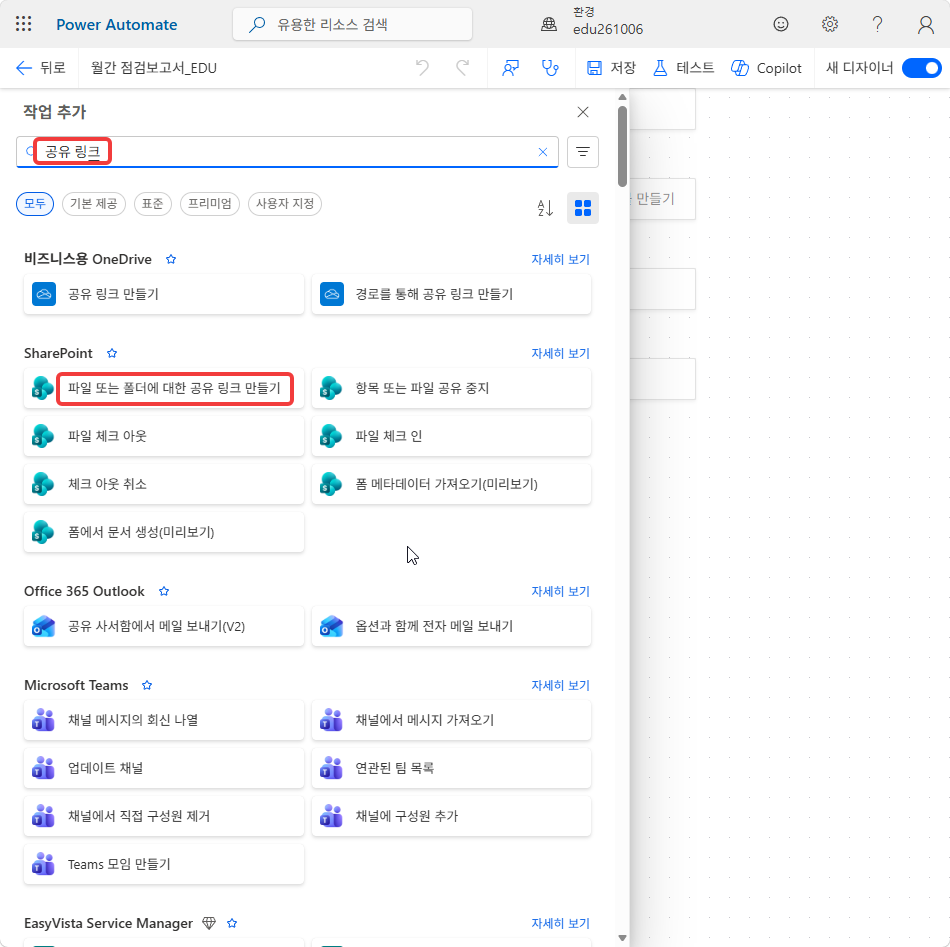The width and height of the screenshot is (950, 947).
Task: Open the send feedback person icon
Action: pos(510,67)
